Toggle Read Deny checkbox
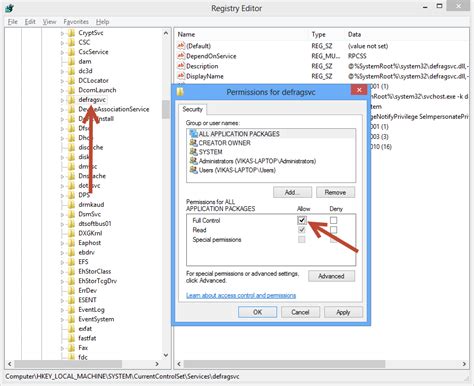This screenshot has width=474, height=386. point(333,230)
